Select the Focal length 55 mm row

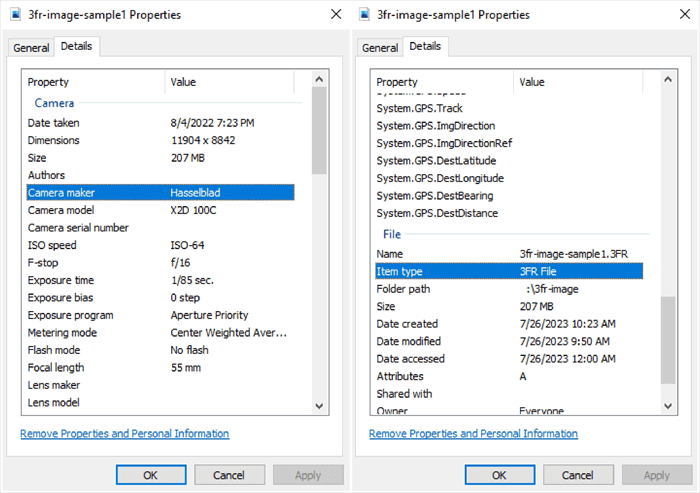[x=160, y=367]
